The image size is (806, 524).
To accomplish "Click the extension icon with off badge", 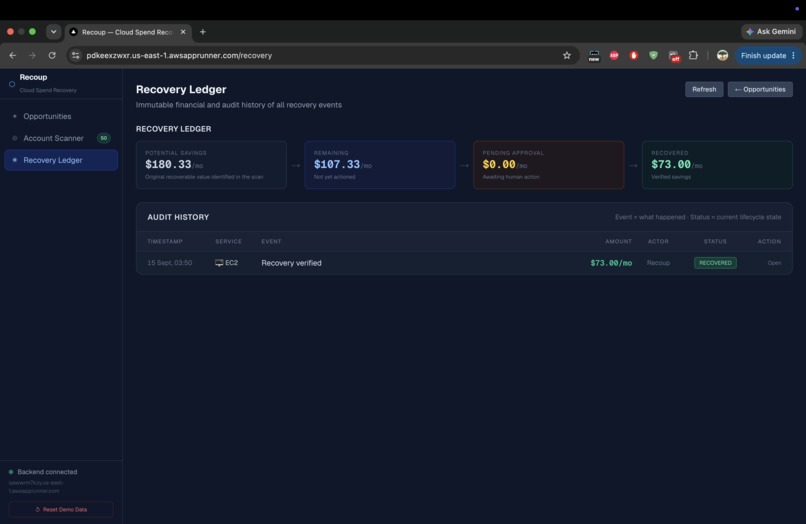I will pyautogui.click(x=673, y=56).
